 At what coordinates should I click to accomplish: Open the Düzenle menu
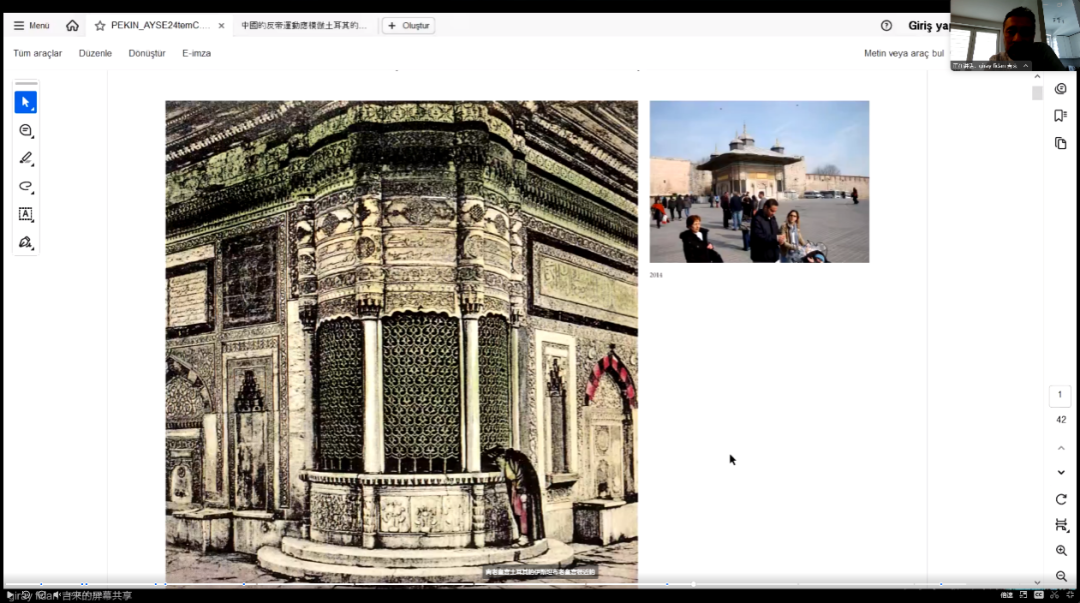click(x=95, y=53)
